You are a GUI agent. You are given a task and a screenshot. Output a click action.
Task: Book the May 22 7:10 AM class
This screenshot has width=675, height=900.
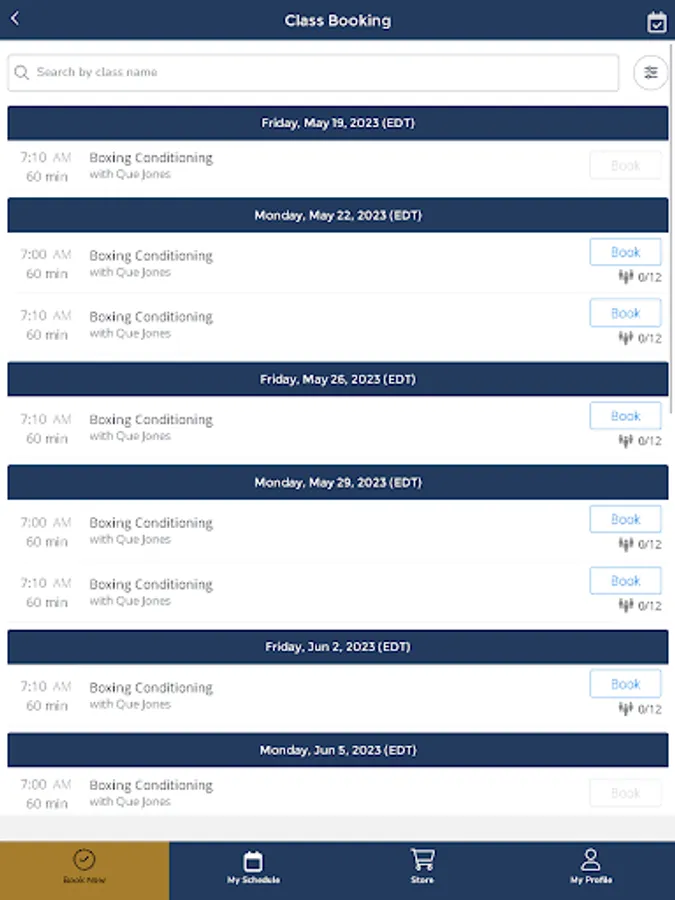pyautogui.click(x=625, y=313)
